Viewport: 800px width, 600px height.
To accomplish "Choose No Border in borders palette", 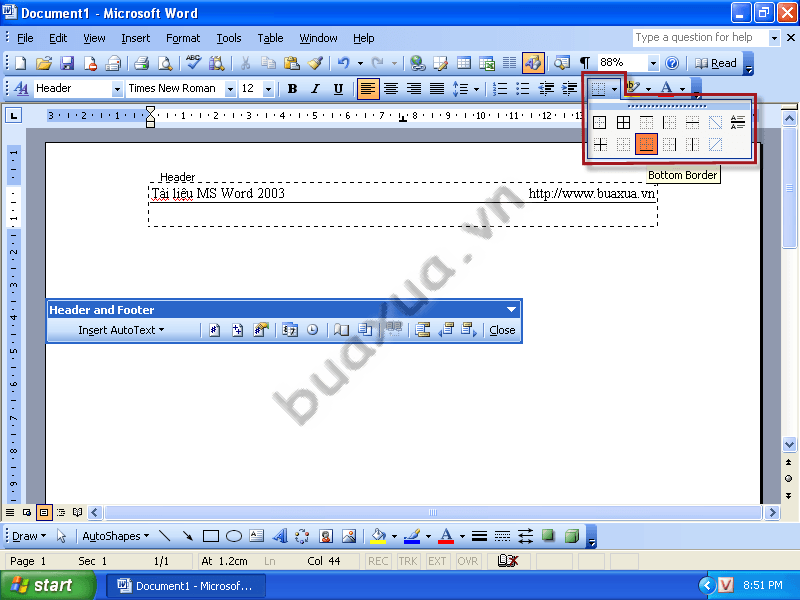I will 623,144.
